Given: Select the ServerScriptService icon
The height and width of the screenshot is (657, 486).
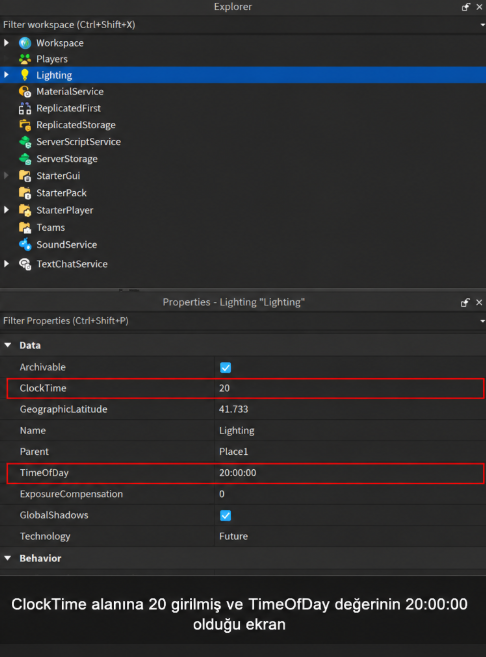Looking at the screenshot, I should click(x=25, y=142).
